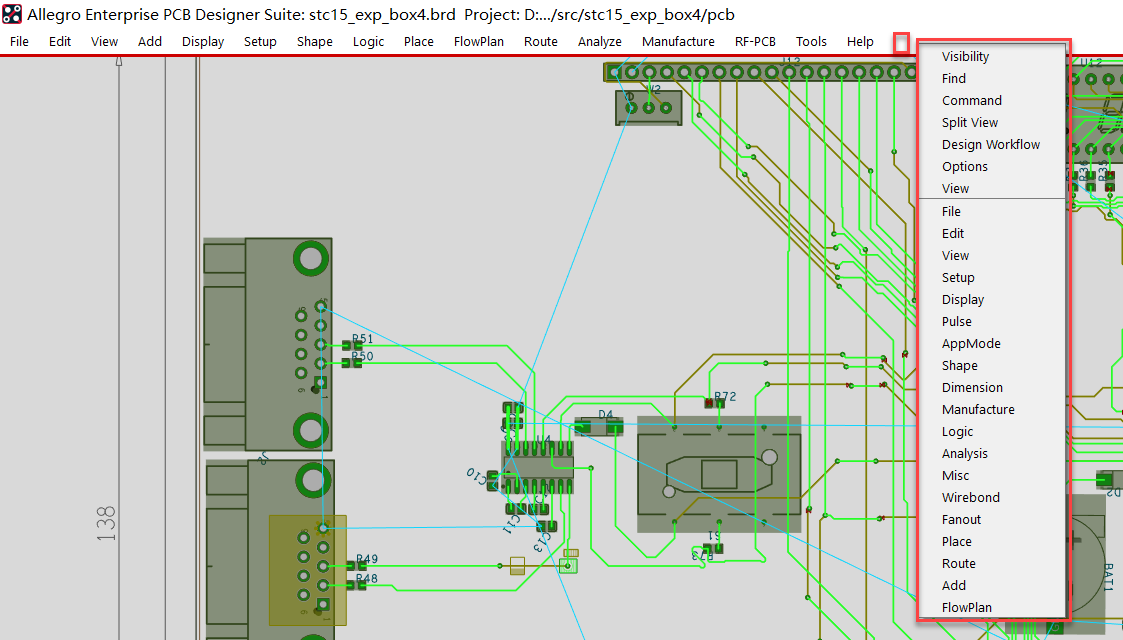Open the FlowPlan menu in menu bar
1123x640 pixels.
point(478,41)
